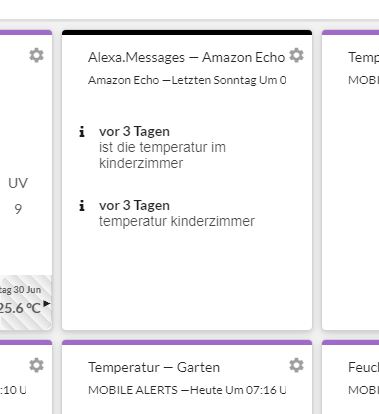The image size is (379, 414).
Task: Open settings gear of Alexa.Messages card
Action: pos(296,55)
